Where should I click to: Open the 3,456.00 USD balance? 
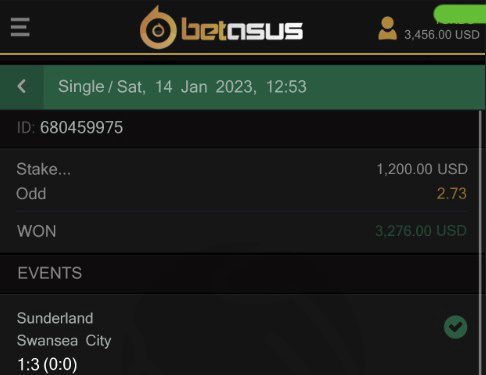442,35
